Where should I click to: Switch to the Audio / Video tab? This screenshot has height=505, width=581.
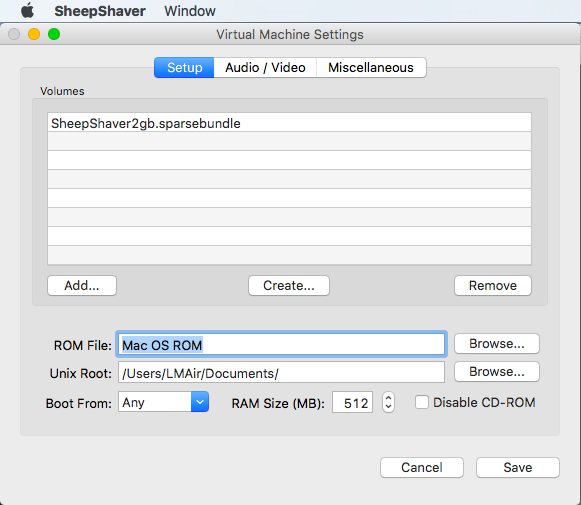265,67
